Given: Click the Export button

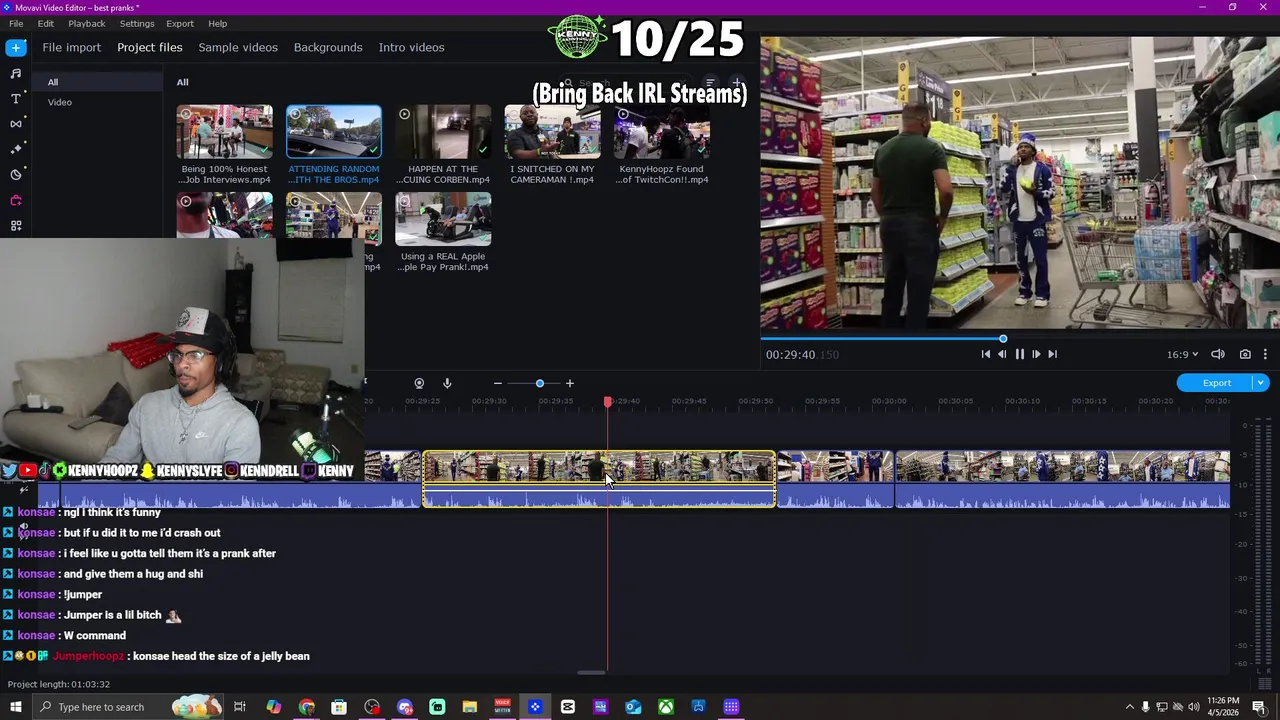Looking at the screenshot, I should click(x=1216, y=383).
